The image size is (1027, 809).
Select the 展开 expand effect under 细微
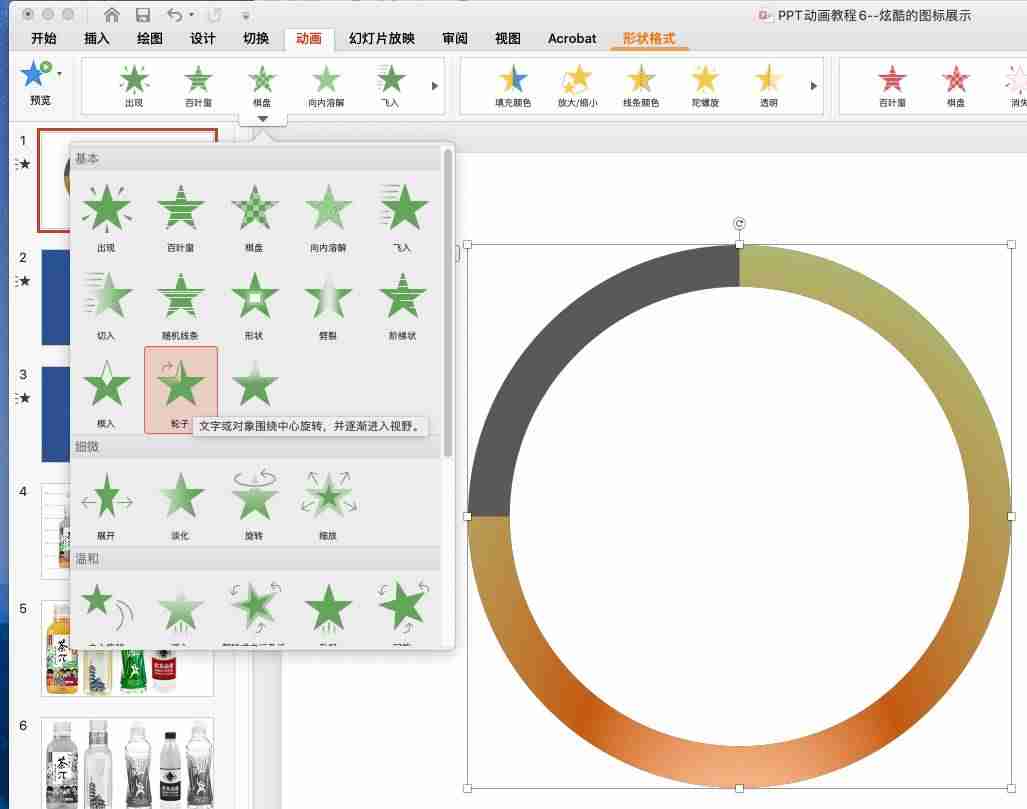coord(107,503)
